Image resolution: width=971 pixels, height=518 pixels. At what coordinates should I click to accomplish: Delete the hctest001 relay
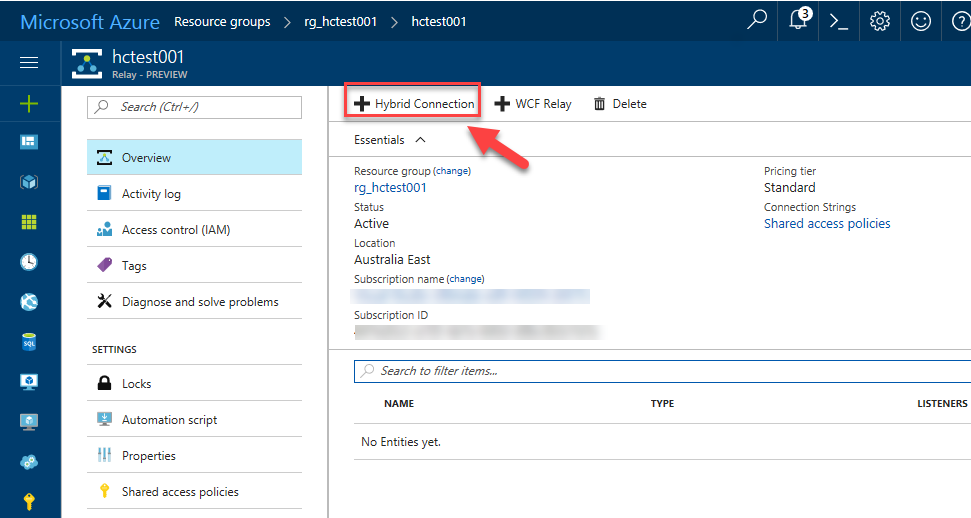pos(620,104)
